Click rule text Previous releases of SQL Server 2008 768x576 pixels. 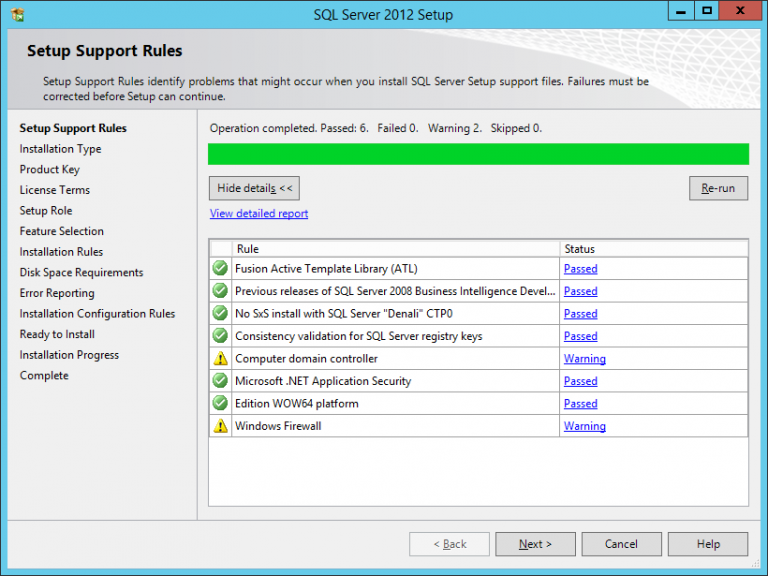tap(395, 291)
